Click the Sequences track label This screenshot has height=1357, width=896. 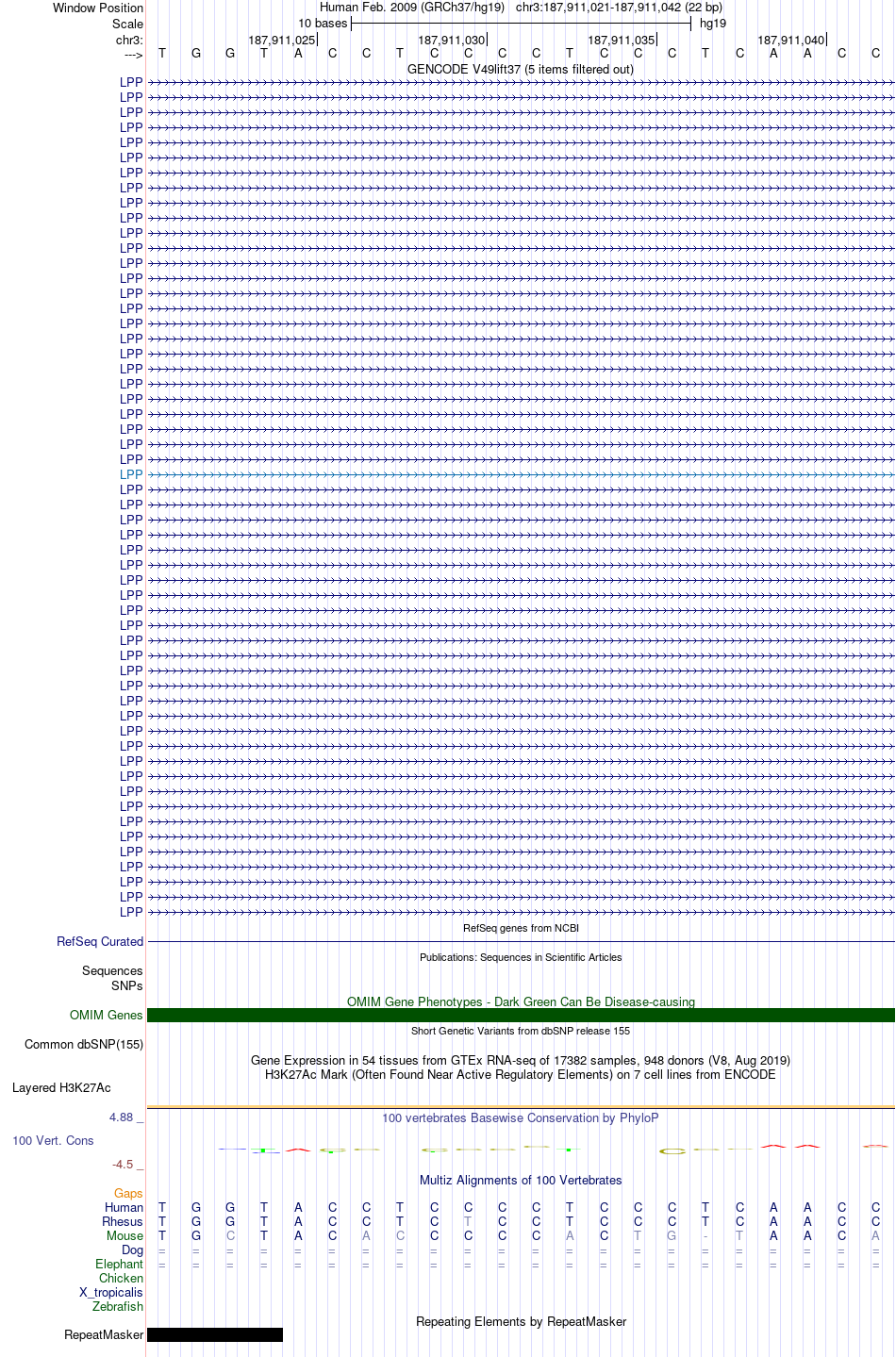coord(112,970)
